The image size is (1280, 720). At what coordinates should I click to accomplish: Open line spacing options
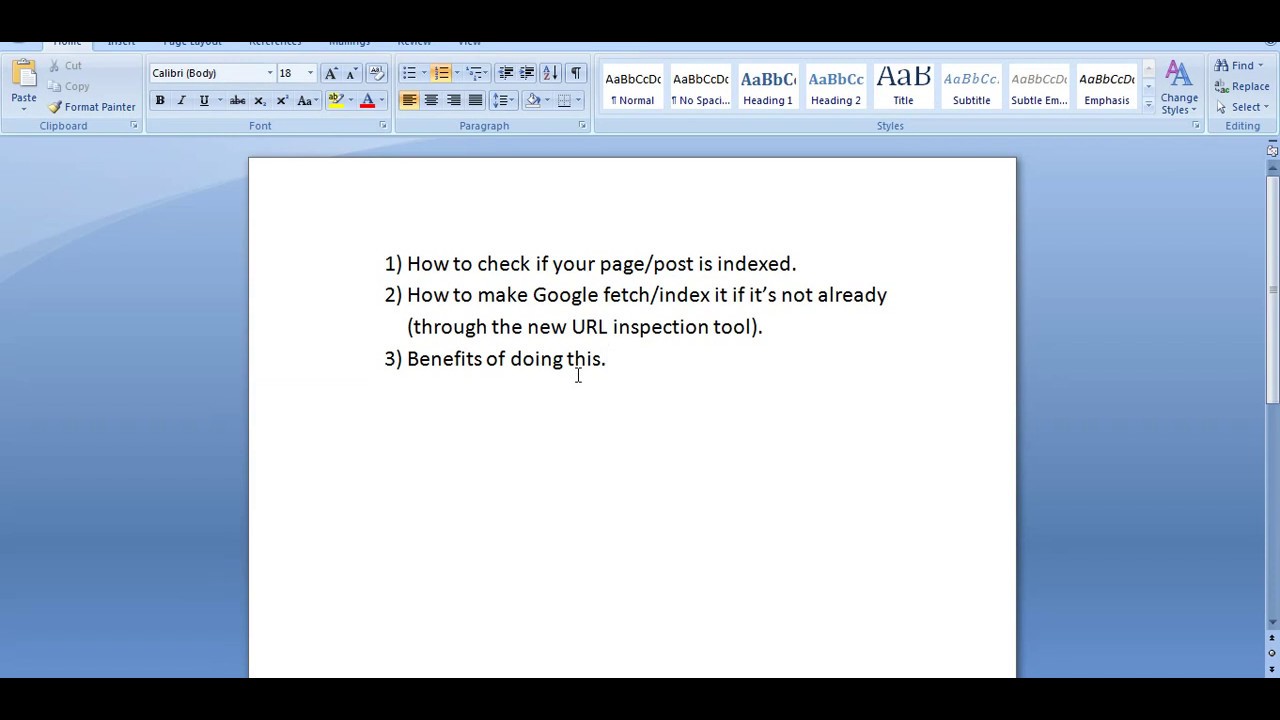click(x=502, y=100)
